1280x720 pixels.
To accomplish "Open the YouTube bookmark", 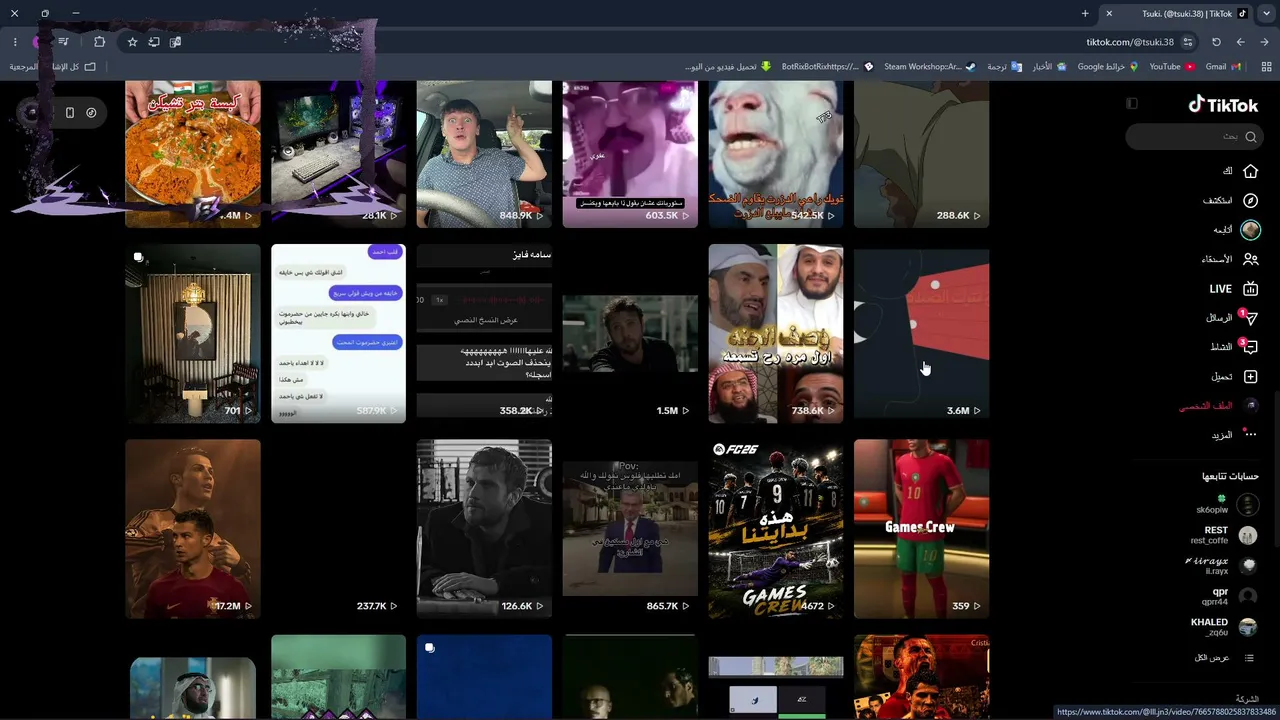I will coord(1172,67).
